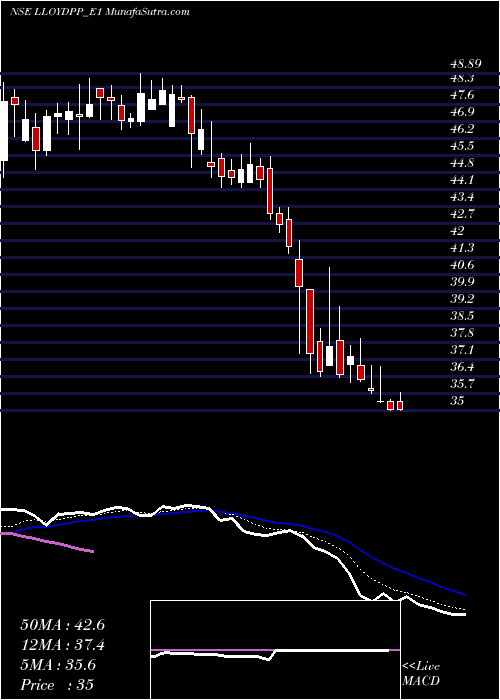Image resolution: width=500 pixels, height=700 pixels.
Task: Click the 12MA : 37.4 readout
Action: pos(62,645)
